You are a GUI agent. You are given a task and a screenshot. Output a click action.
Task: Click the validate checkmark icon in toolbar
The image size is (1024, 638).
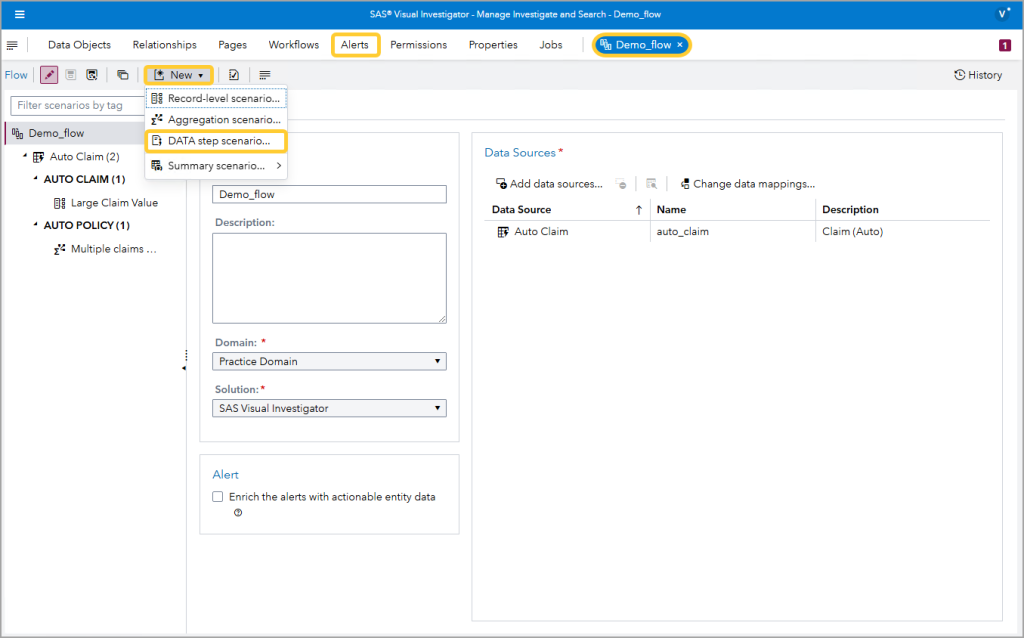tap(233, 75)
